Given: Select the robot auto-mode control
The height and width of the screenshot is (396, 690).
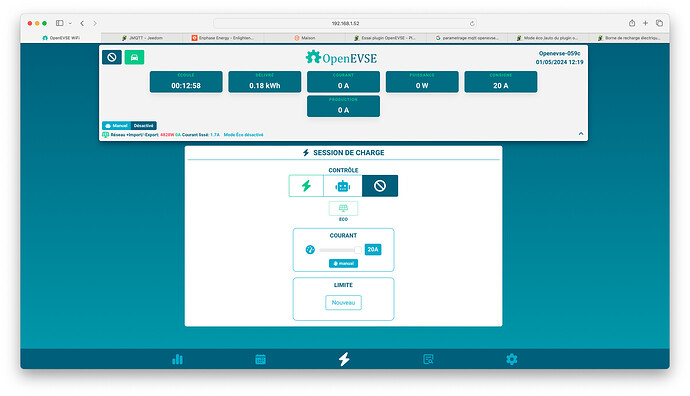Looking at the screenshot, I should point(342,186).
